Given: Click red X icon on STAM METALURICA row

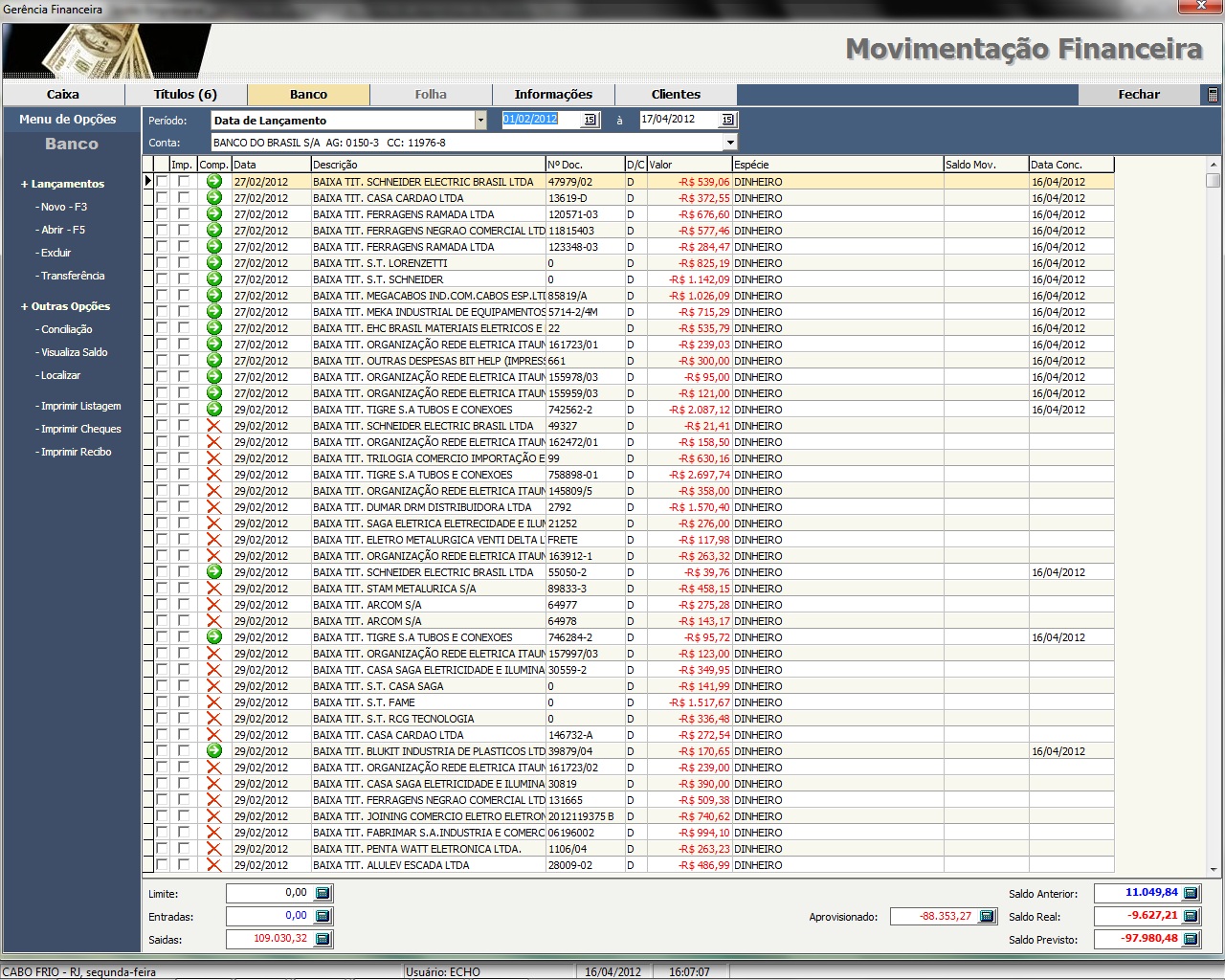Looking at the screenshot, I should (214, 589).
